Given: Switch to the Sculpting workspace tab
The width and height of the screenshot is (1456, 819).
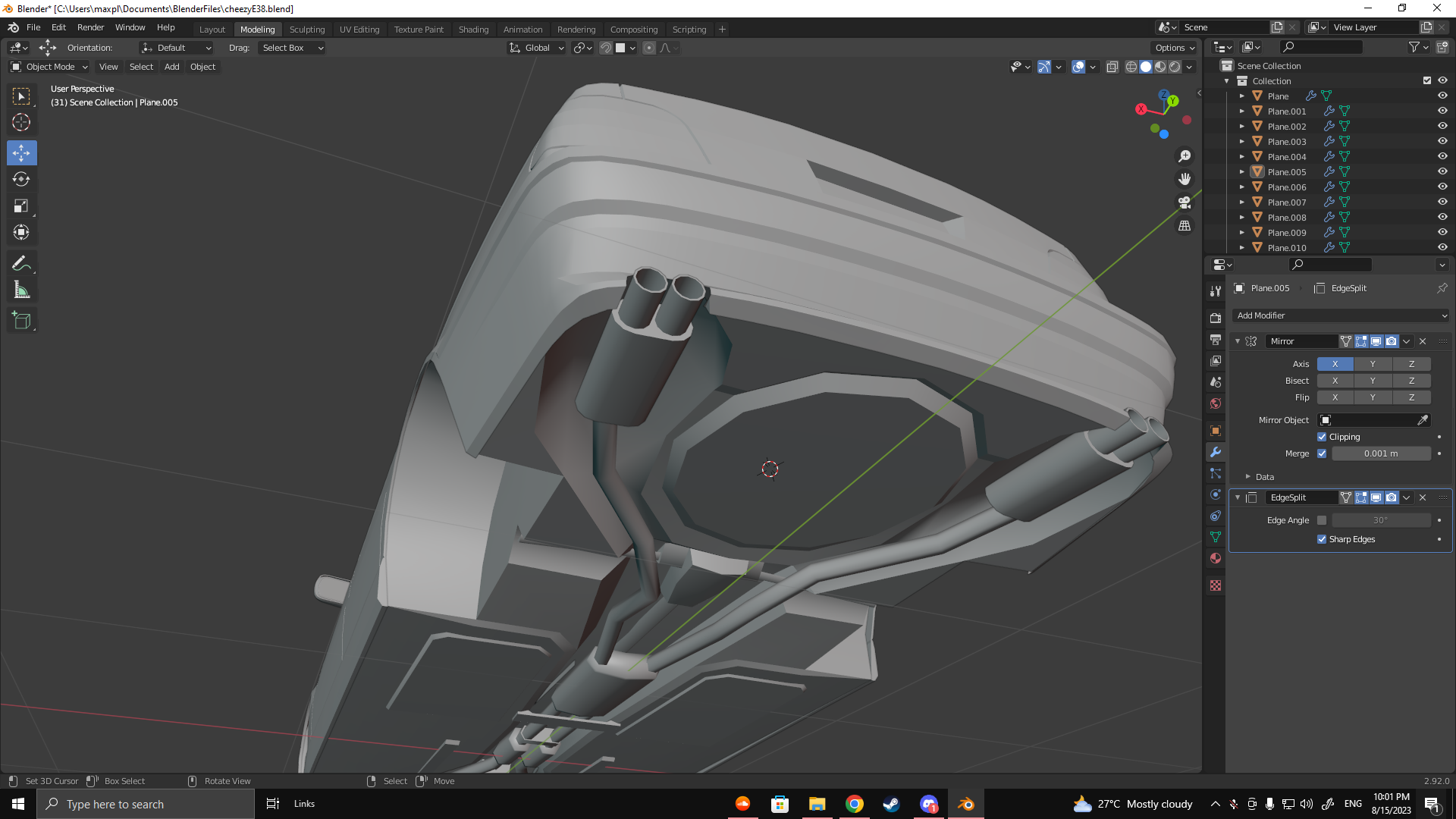Looking at the screenshot, I should point(306,30).
